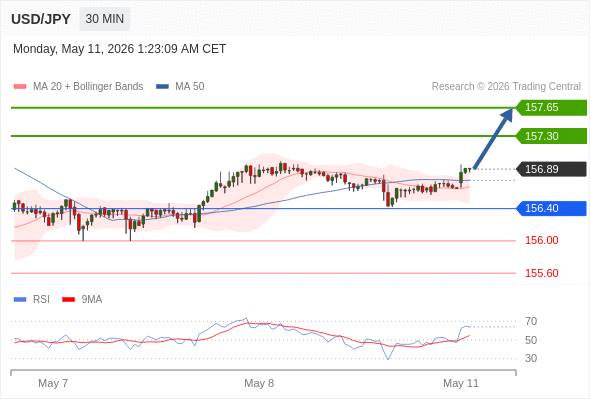The image size is (590, 400).
Task: Click the 30 MIN timeframe badge
Action: 105,19
